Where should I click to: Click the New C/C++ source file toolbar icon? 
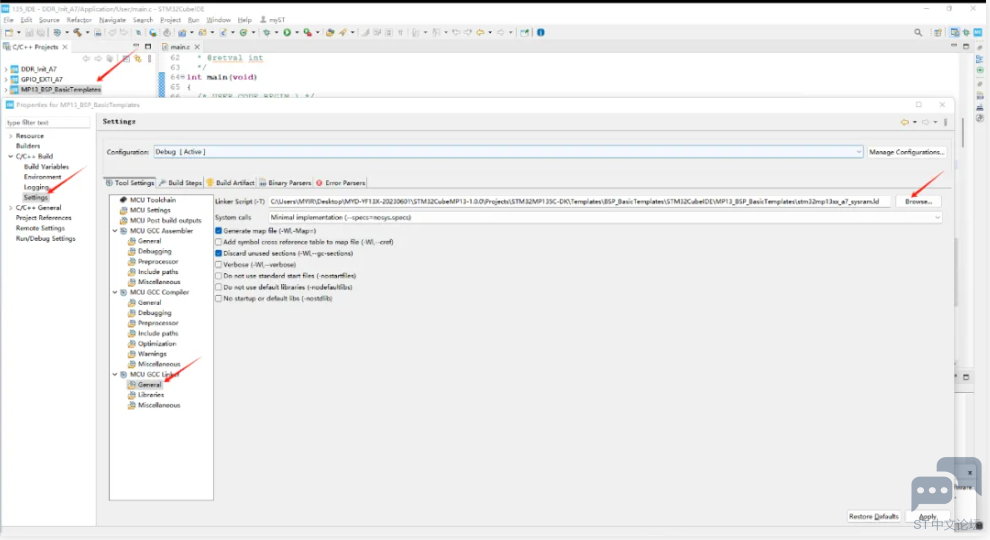tap(224, 32)
